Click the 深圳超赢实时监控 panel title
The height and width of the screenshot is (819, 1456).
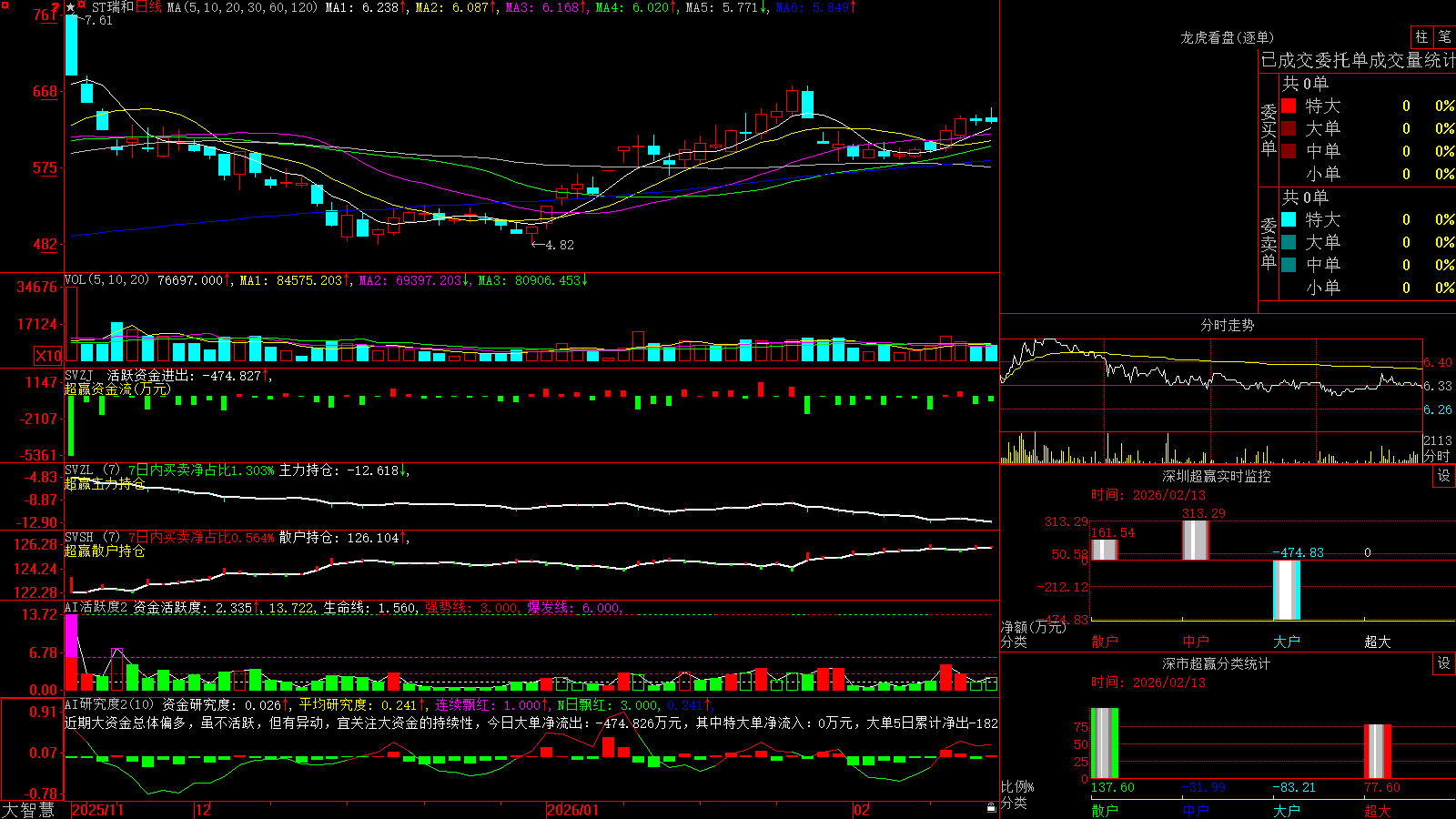[1217, 476]
